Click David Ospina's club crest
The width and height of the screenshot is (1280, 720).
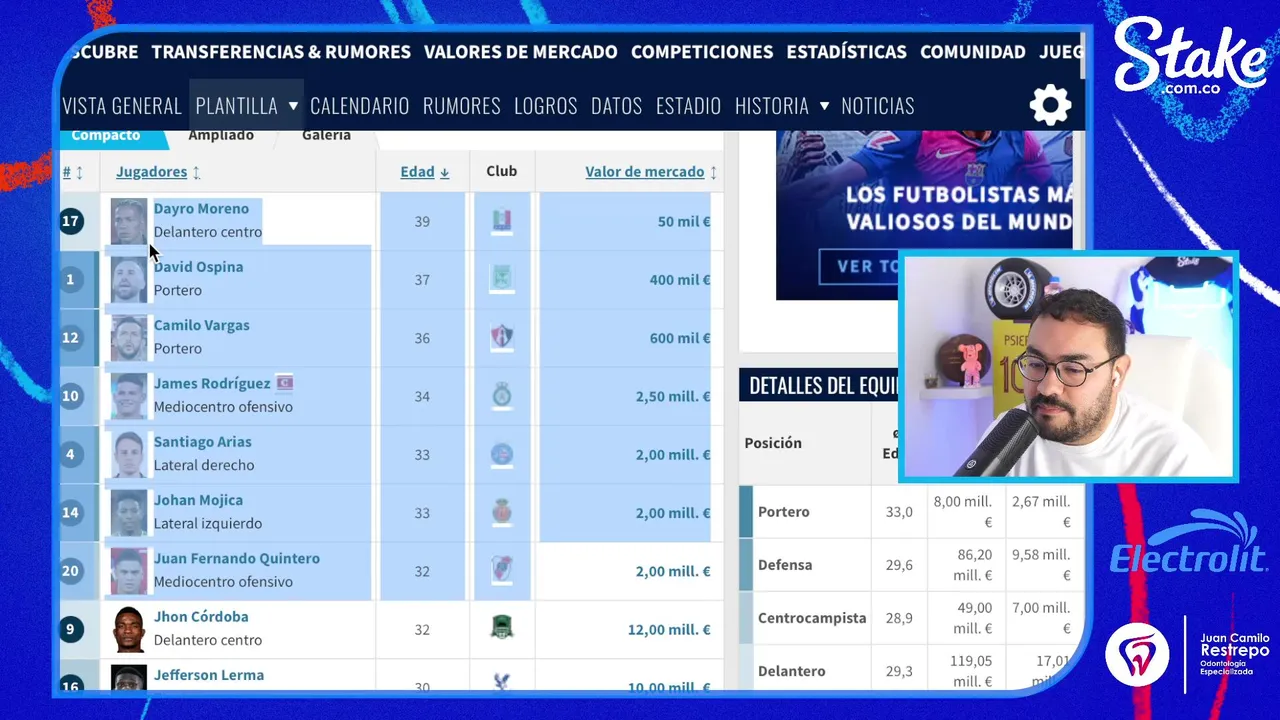(x=502, y=279)
